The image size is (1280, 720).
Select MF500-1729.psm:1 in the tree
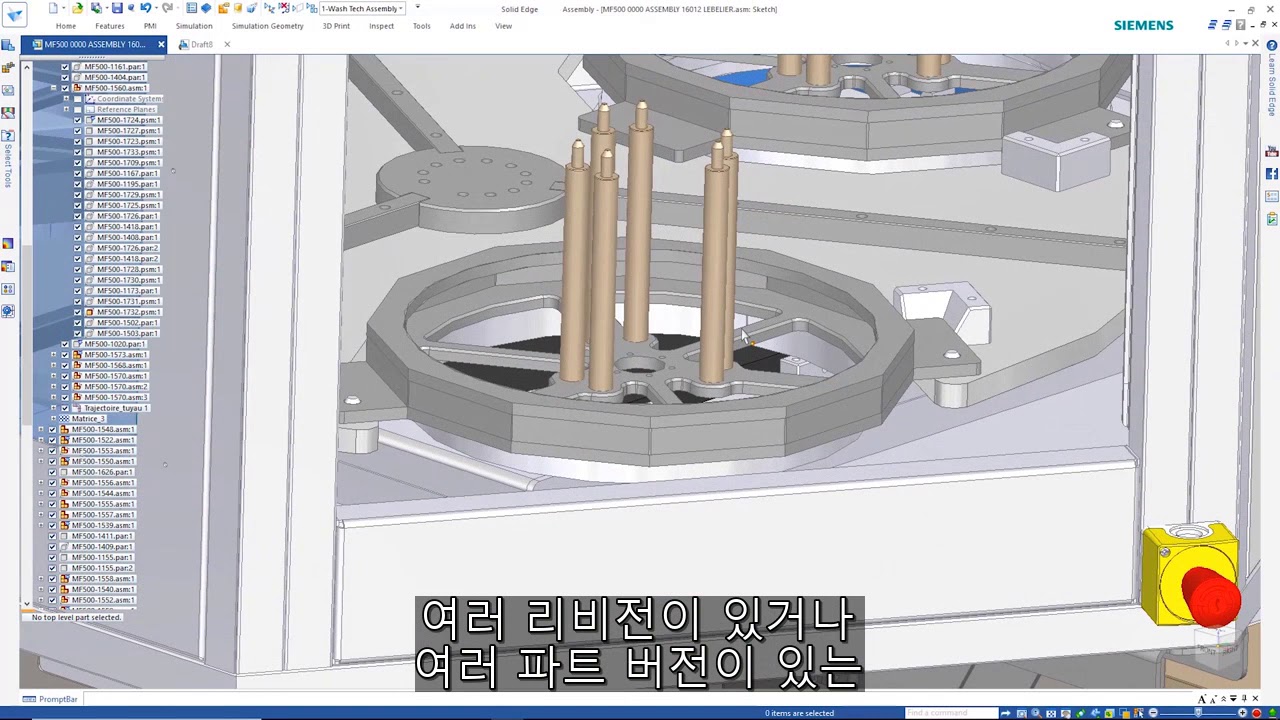(x=128, y=195)
